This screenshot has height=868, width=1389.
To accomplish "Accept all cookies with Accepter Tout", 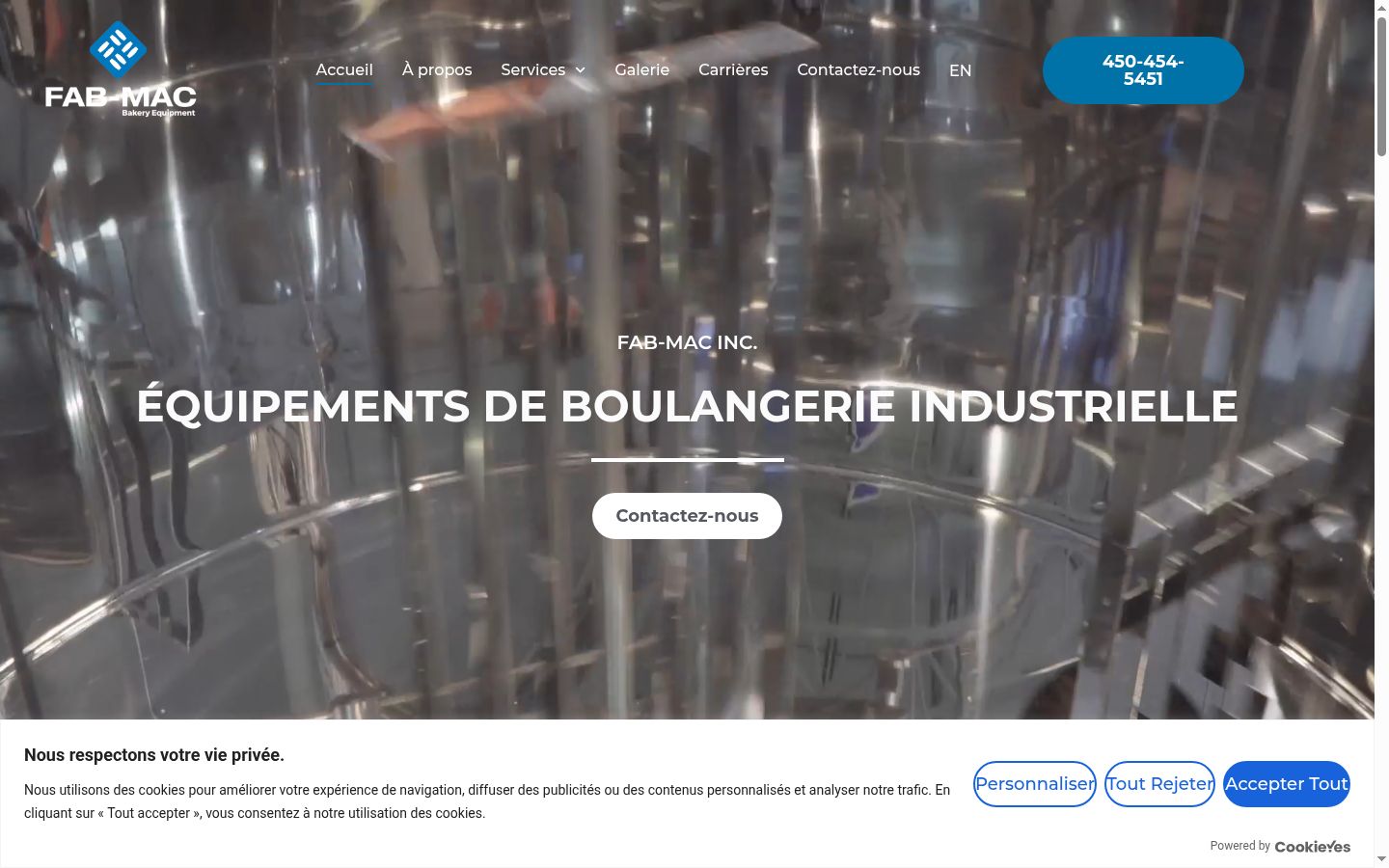I will (1287, 784).
